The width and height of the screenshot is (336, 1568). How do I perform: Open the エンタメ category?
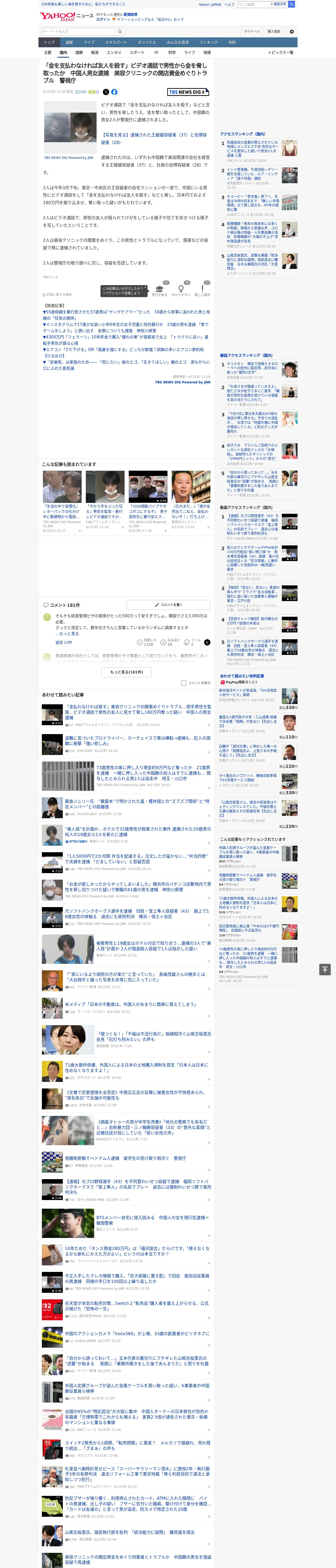[x=114, y=52]
